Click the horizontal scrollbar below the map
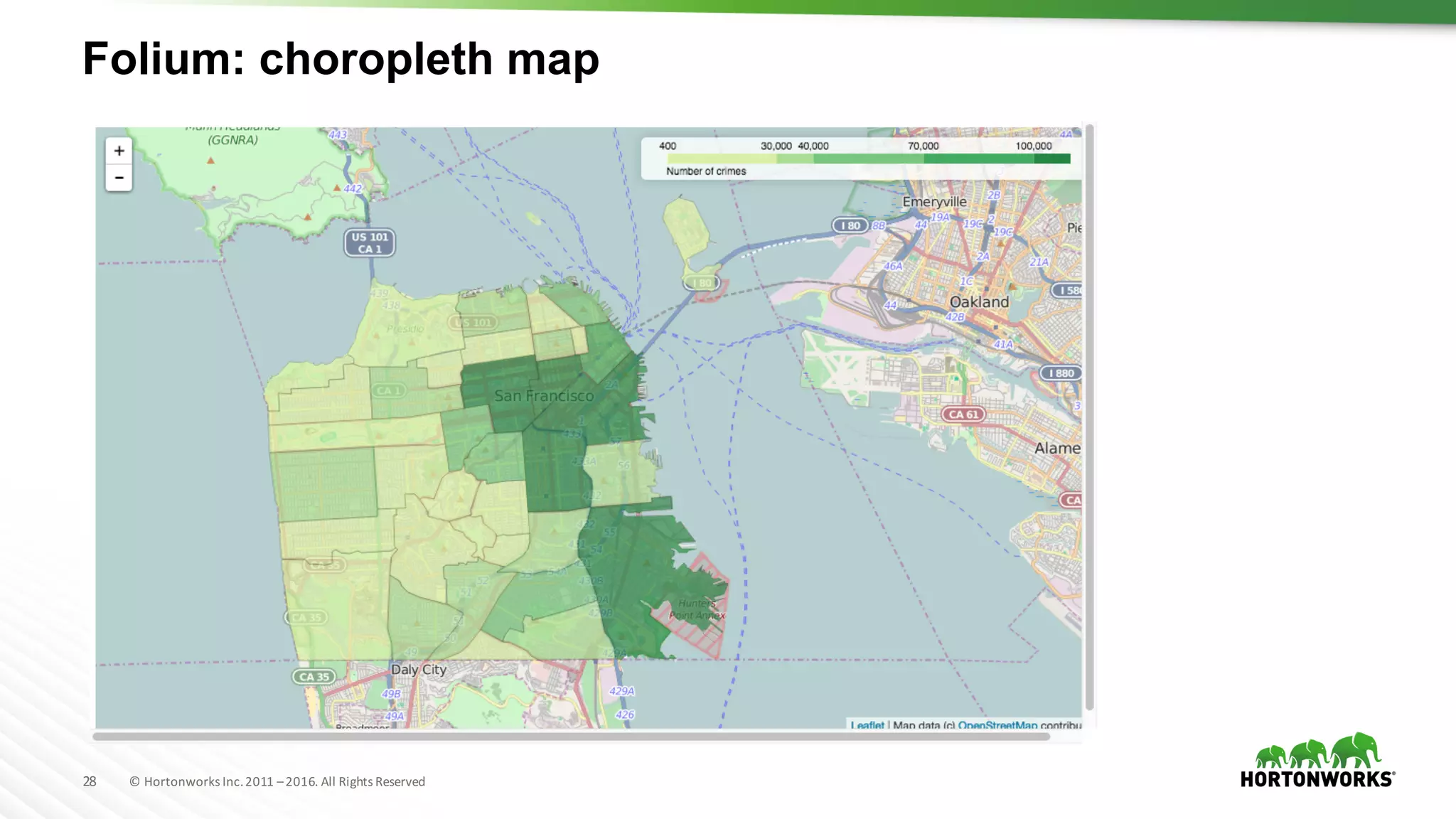Viewport: 1456px width, 819px height. point(571,737)
